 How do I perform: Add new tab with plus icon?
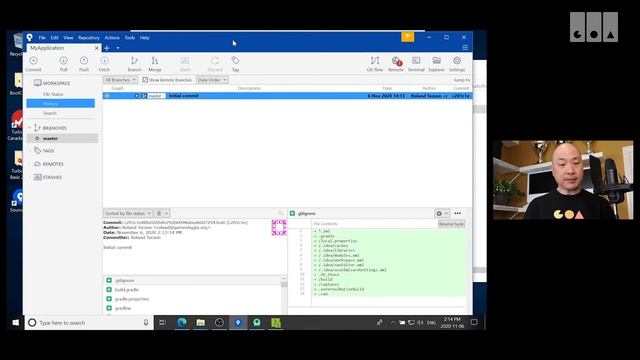pyautogui.click(x=107, y=48)
